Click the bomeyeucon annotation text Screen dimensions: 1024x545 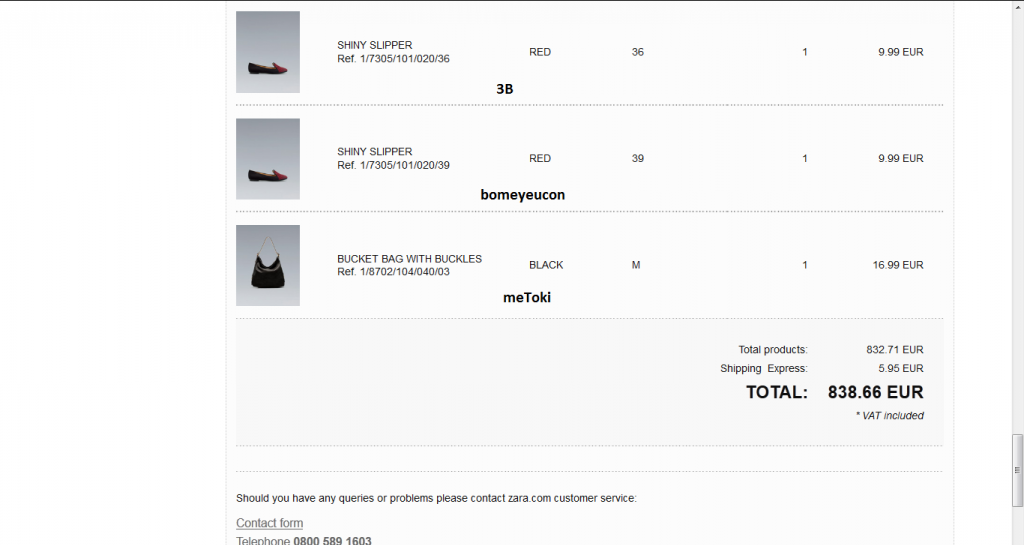(x=522, y=195)
